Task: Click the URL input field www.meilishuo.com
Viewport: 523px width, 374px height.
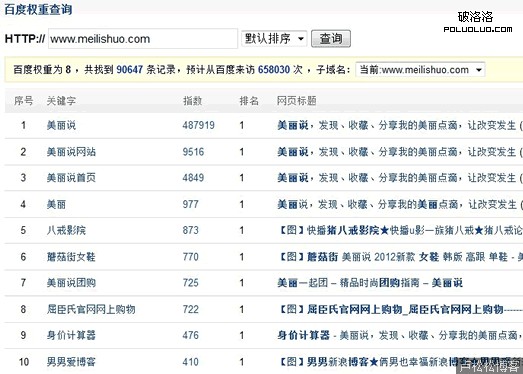Action: point(143,39)
